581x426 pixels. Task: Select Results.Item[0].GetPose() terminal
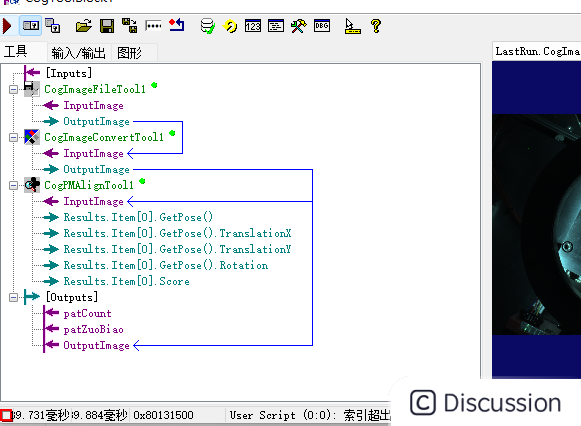pos(138,217)
